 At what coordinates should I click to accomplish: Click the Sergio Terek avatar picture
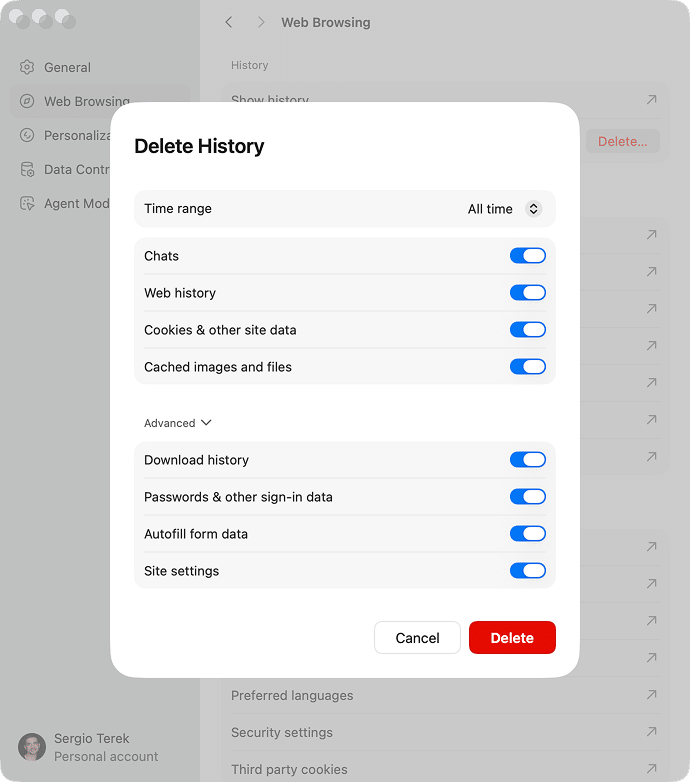click(32, 747)
